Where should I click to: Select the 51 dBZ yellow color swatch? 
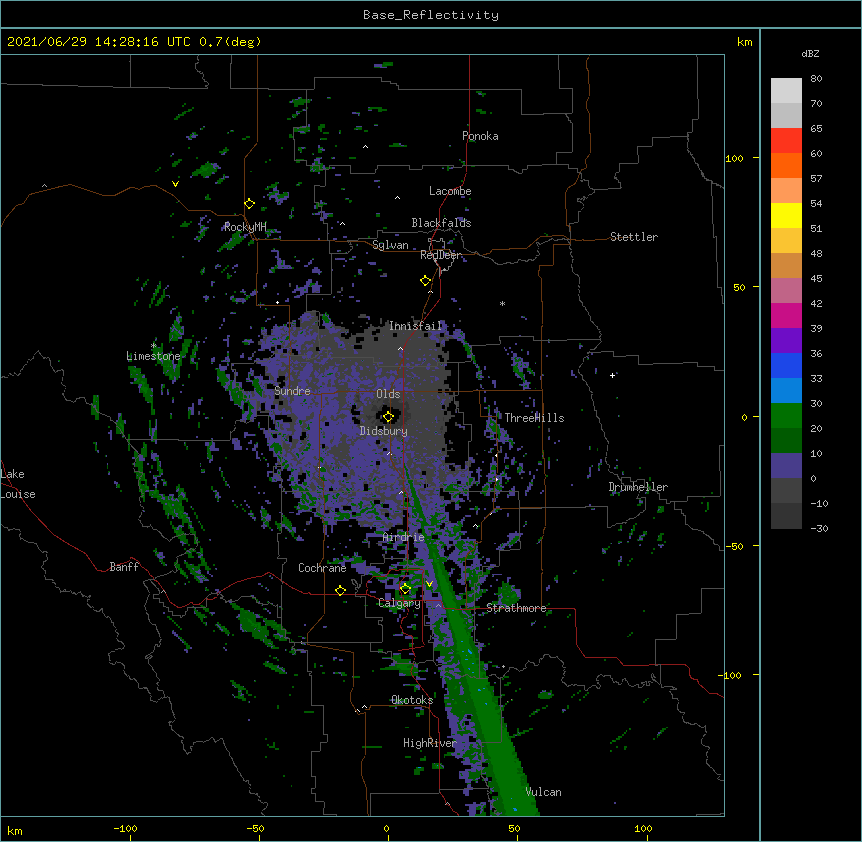pyautogui.click(x=786, y=215)
